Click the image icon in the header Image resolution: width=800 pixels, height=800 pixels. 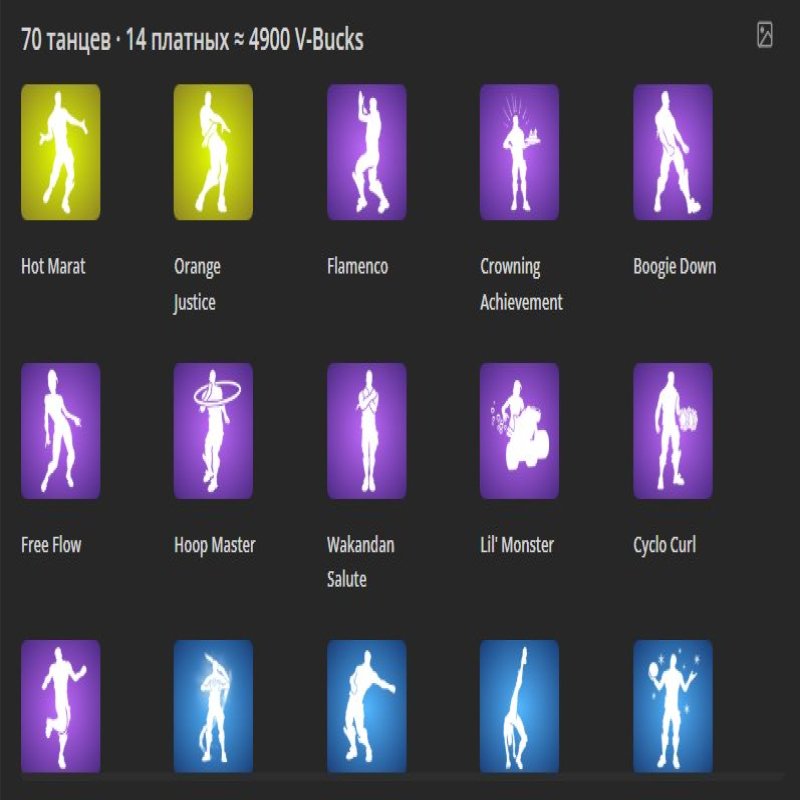765,36
